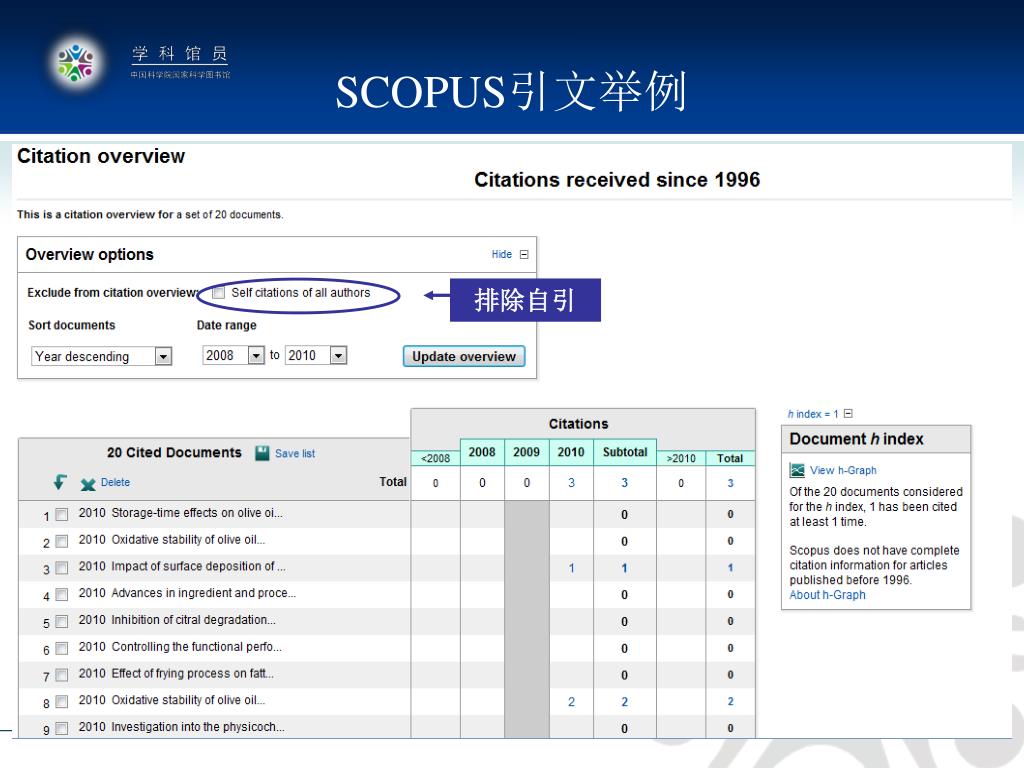Open the date range start year 2008 dropdown

(x=233, y=355)
